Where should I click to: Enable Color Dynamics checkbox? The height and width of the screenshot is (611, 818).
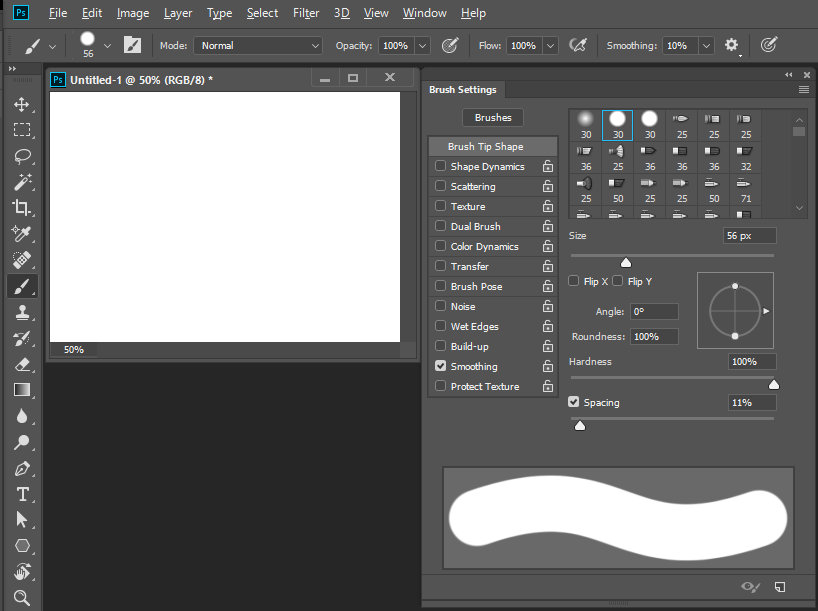(x=440, y=245)
